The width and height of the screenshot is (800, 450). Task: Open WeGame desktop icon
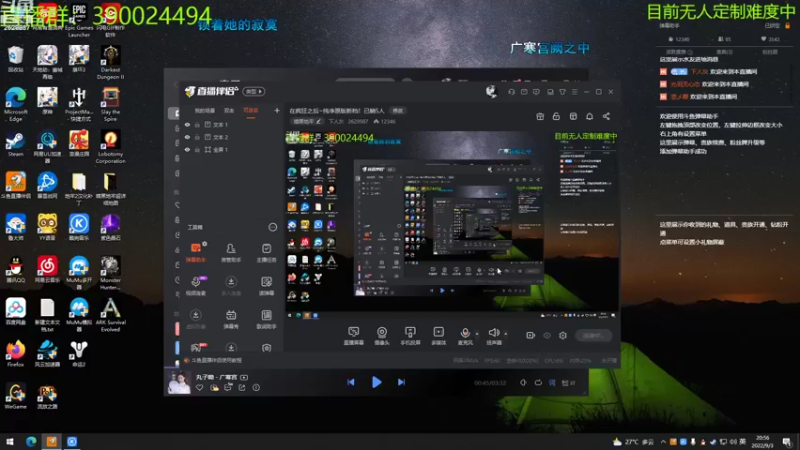[15, 396]
